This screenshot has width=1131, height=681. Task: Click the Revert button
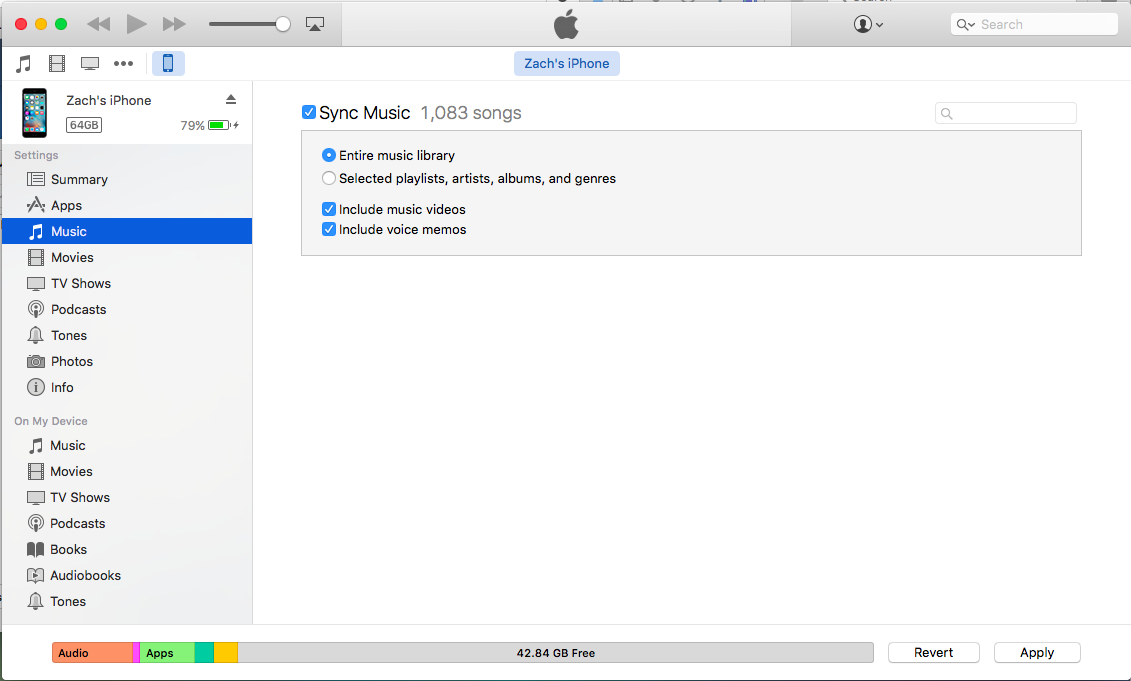tap(933, 652)
